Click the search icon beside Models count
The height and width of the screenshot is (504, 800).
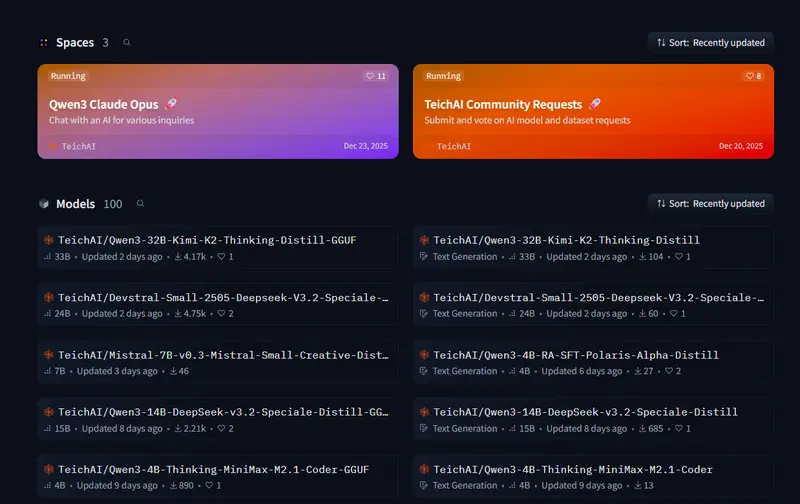140,204
